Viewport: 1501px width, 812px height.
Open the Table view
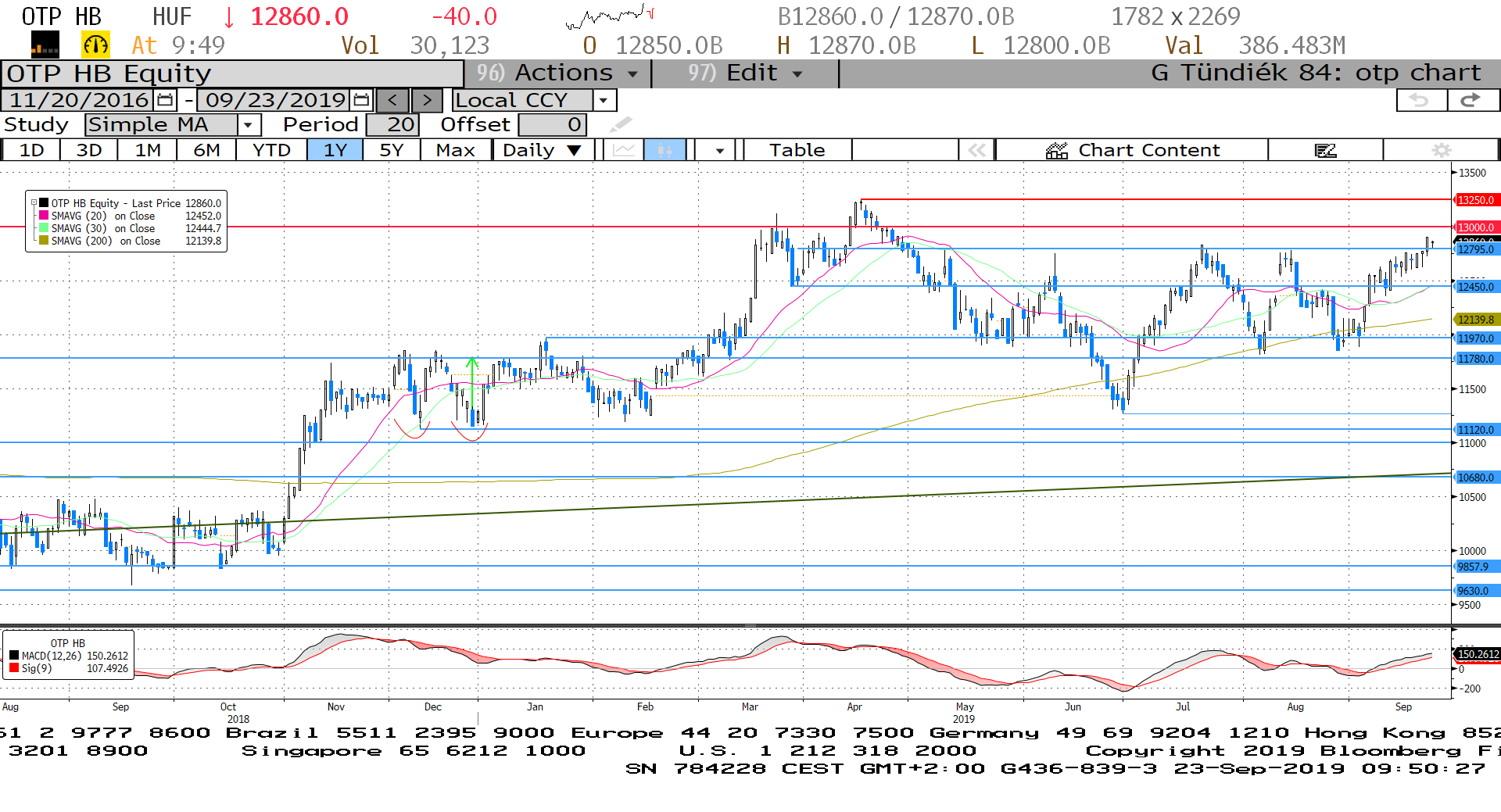click(x=797, y=150)
